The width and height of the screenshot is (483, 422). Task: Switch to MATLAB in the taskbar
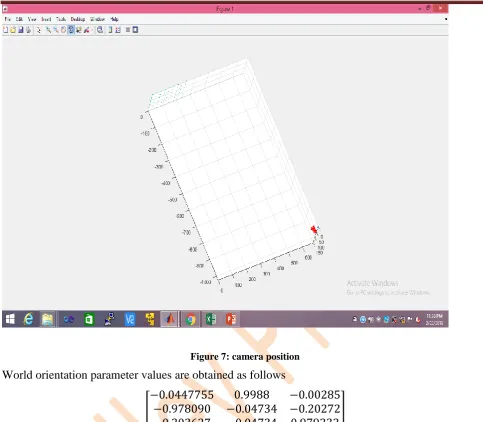pos(169,319)
